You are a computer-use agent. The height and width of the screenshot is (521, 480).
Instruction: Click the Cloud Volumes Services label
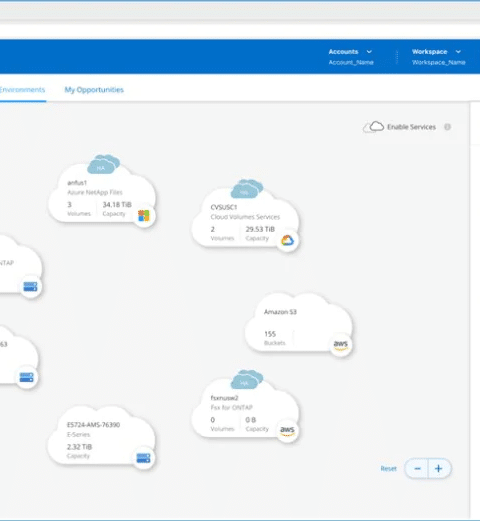pos(245,217)
